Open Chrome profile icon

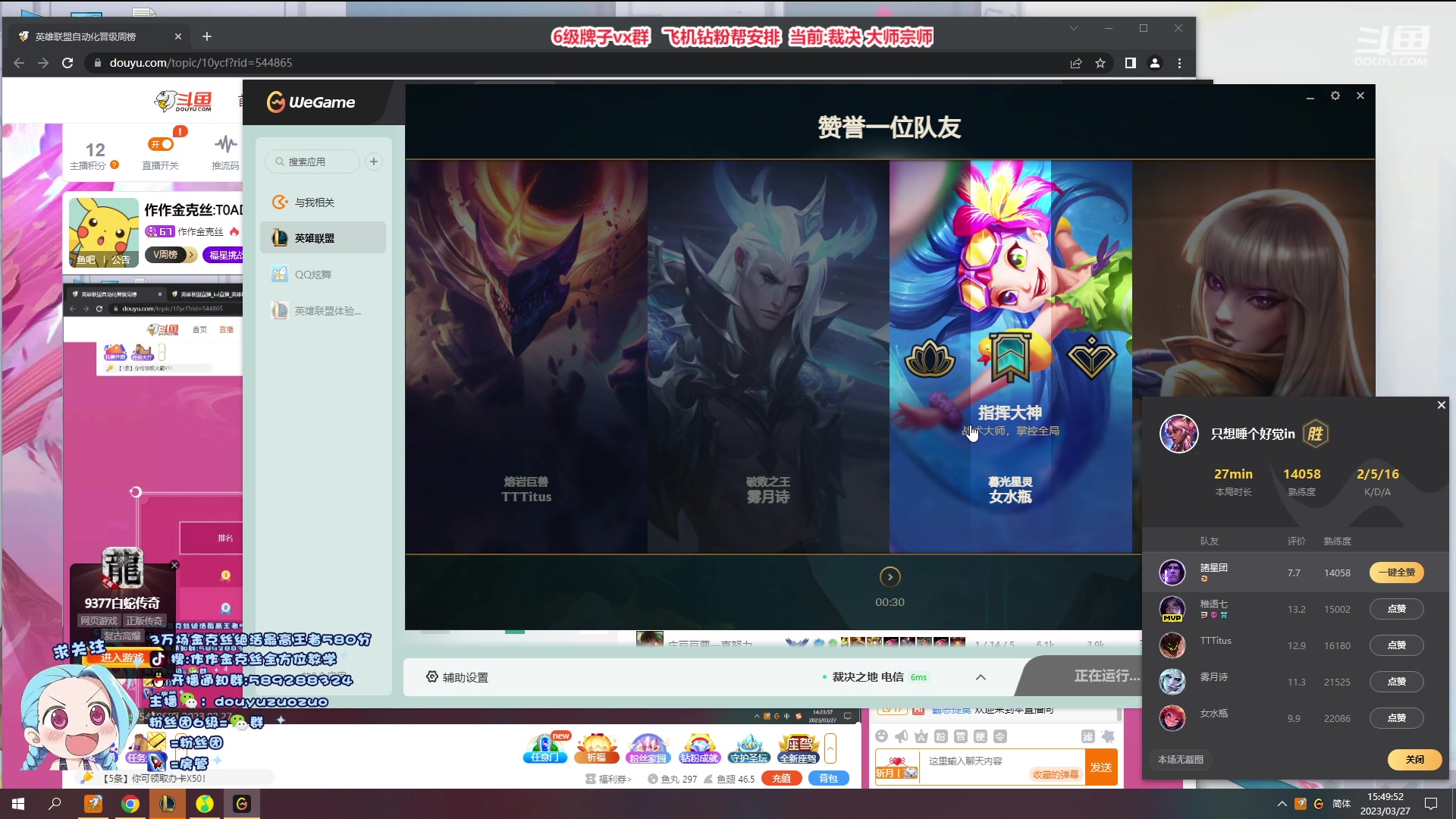coord(1155,63)
